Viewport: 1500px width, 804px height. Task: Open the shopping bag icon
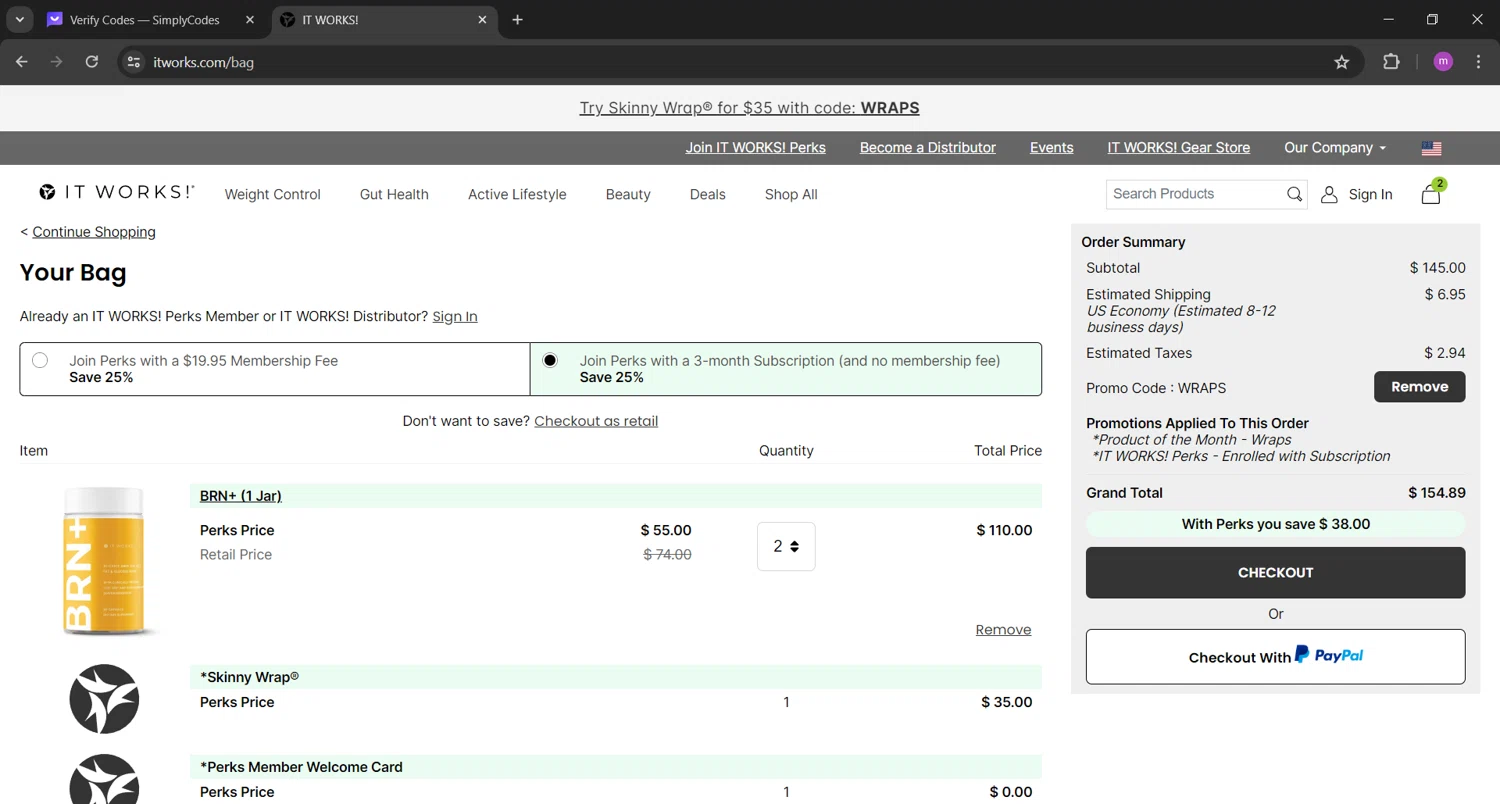tap(1432, 193)
